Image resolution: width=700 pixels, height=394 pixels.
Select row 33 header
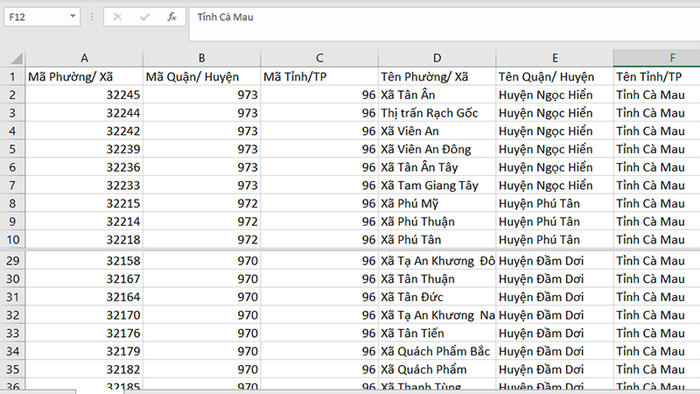[12, 333]
